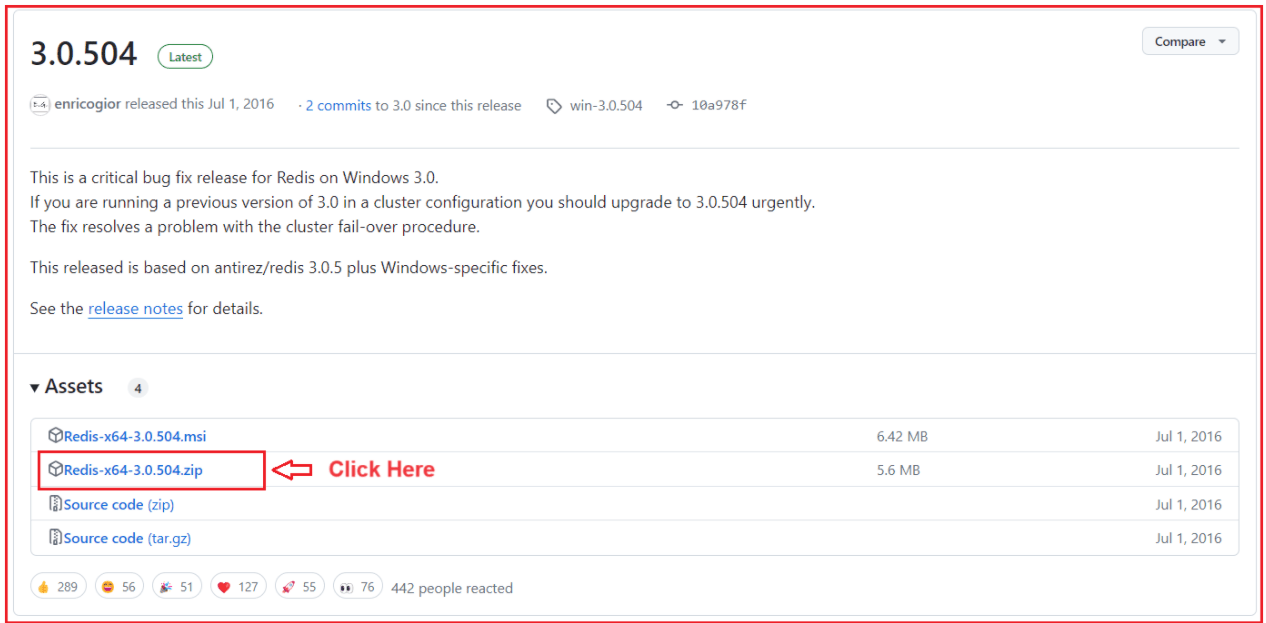Toggle the smile reaction showing 56
Viewport: 1266px width, 623px height.
pos(119,586)
